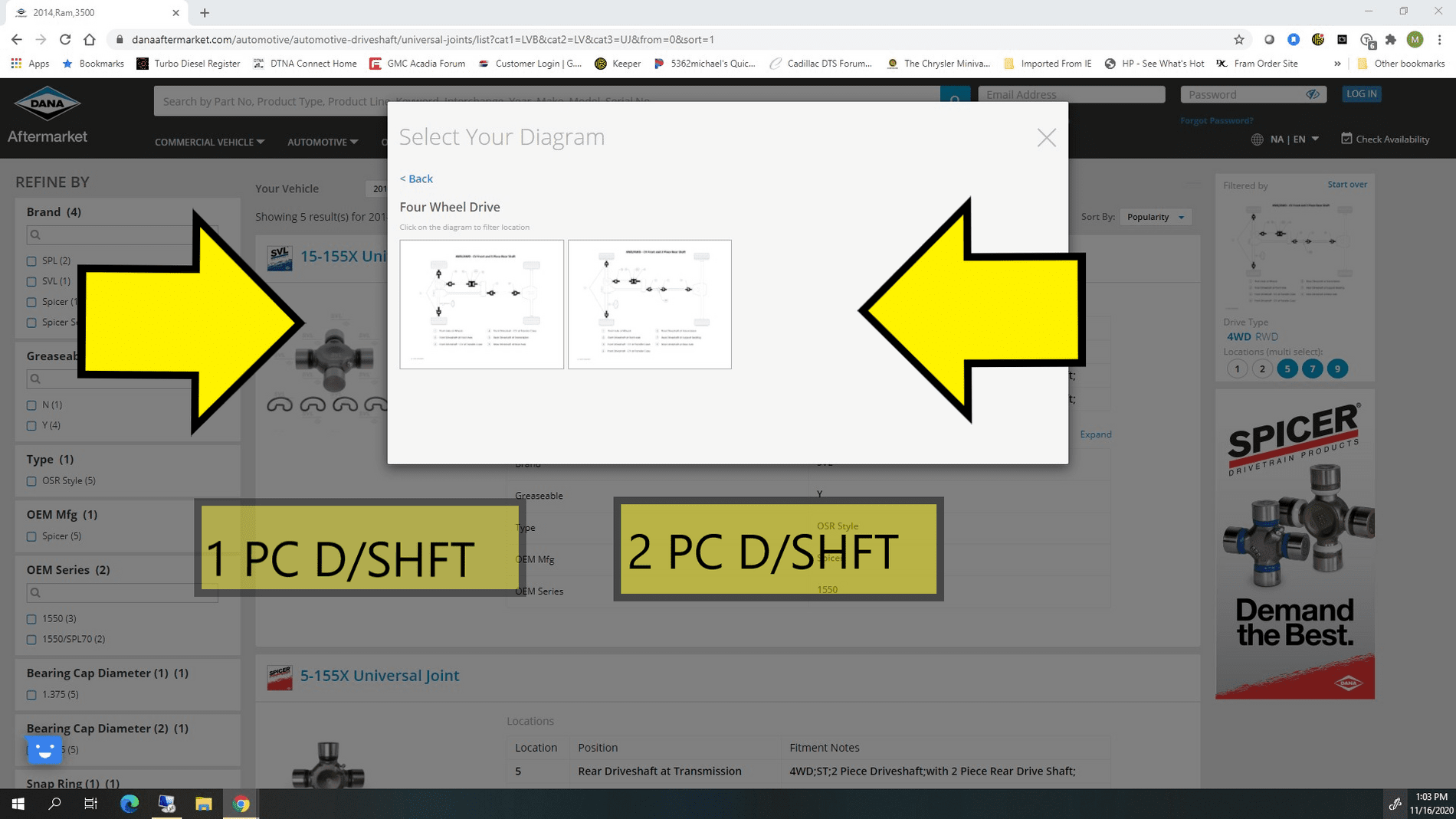The width and height of the screenshot is (1456, 819).
Task: Check the OSR Style (5) checkbox
Action: tap(31, 481)
